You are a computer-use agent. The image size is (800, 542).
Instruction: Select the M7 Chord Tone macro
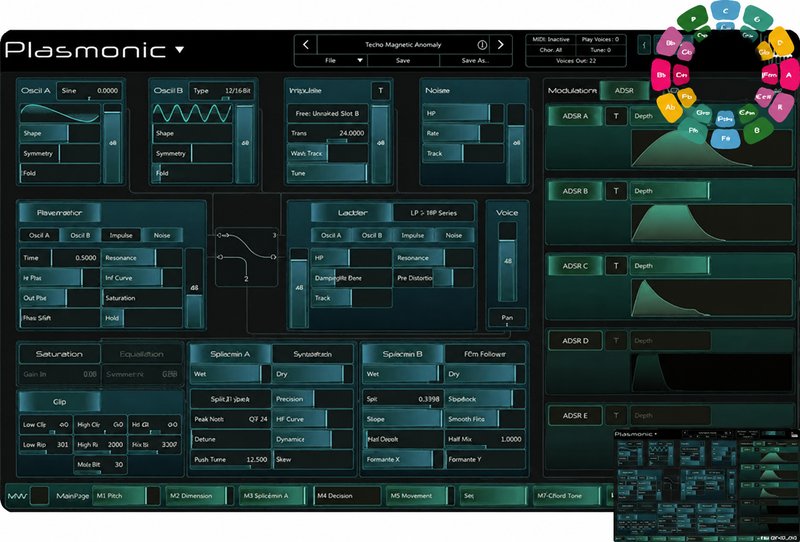click(566, 496)
